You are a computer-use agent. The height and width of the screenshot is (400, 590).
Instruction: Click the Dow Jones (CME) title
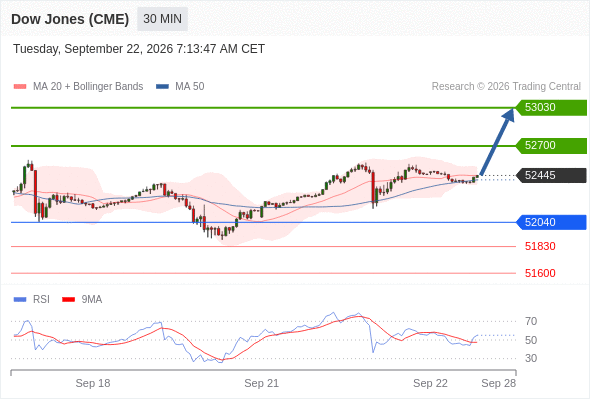[x=70, y=19]
